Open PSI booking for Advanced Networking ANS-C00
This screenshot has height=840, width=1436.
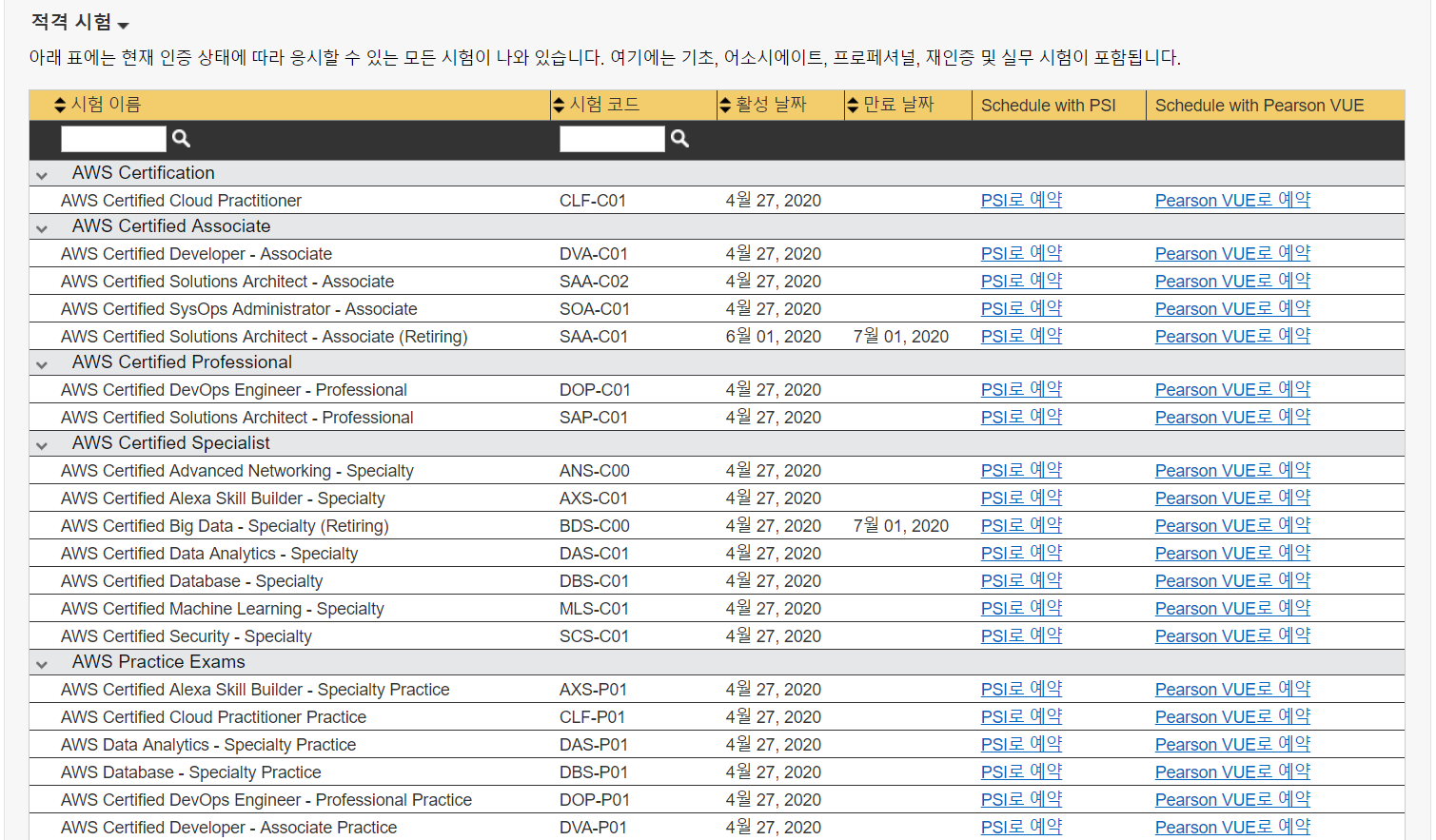1021,470
